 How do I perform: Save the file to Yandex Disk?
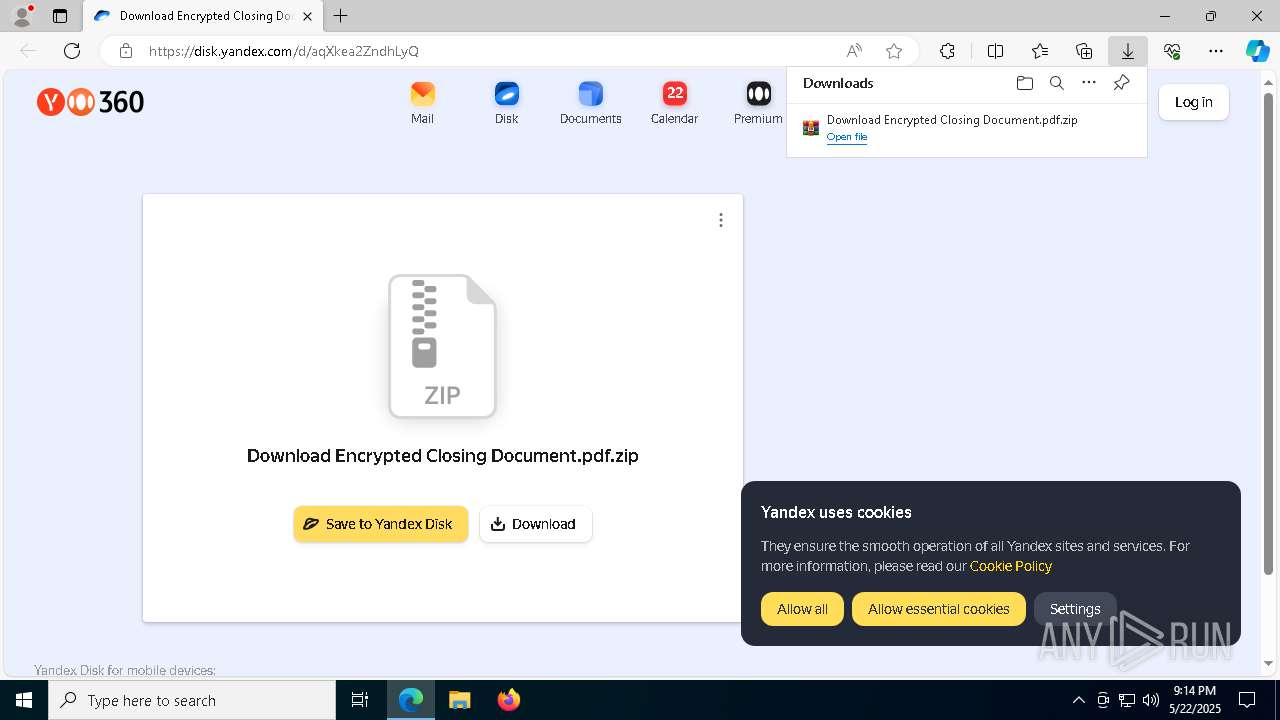click(x=380, y=524)
